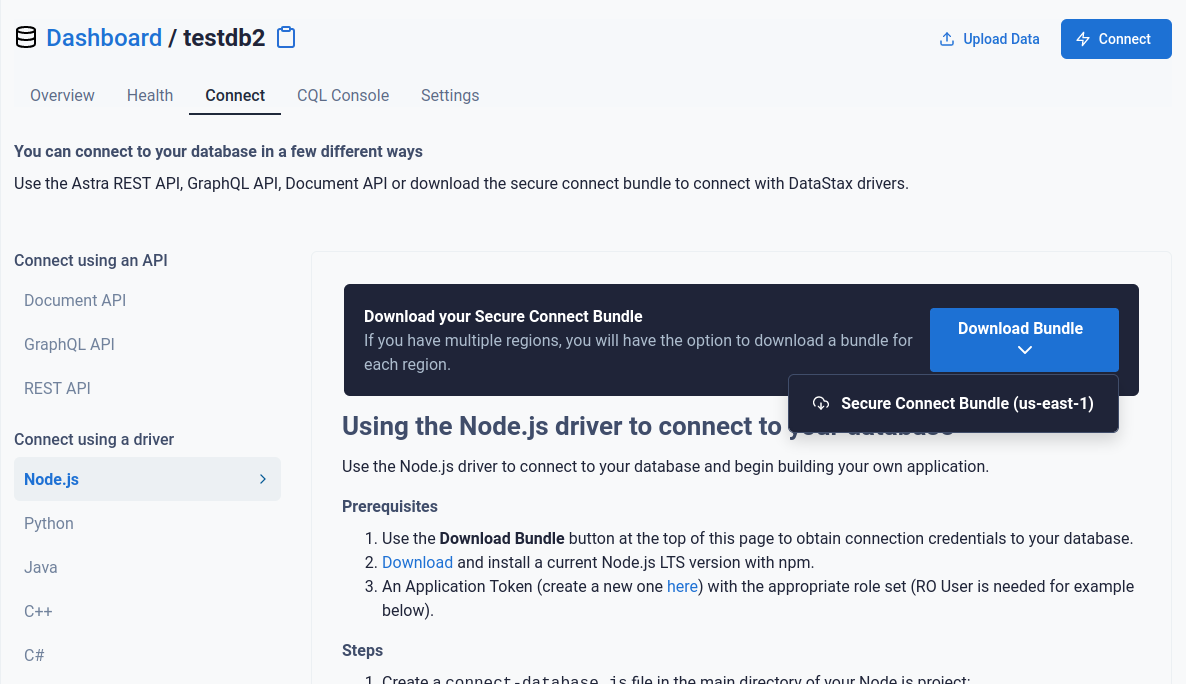This screenshot has height=684, width=1186.
Task: Click the Steps heading
Action: click(362, 651)
